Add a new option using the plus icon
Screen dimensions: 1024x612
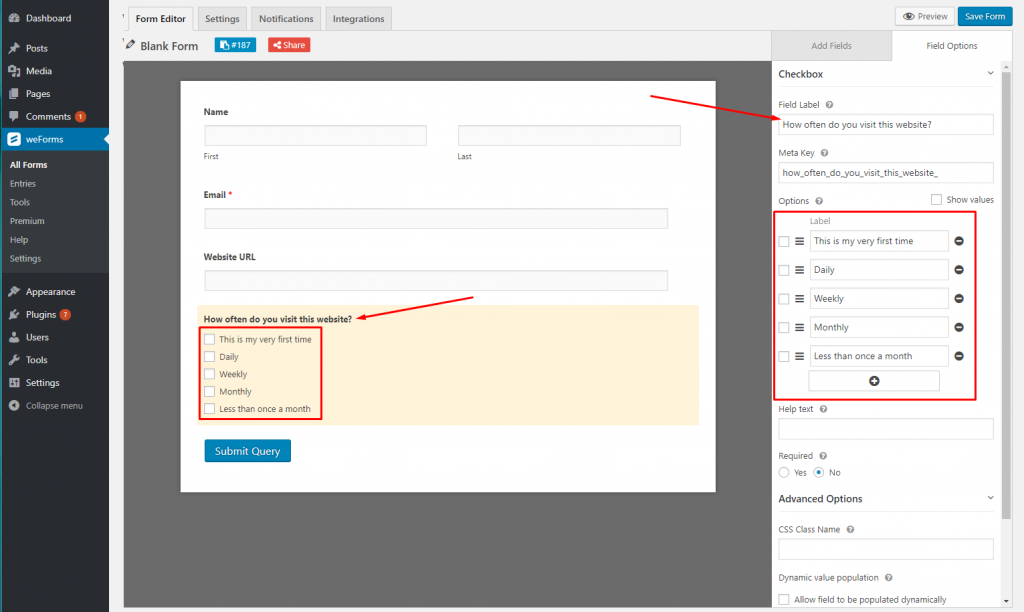click(873, 380)
